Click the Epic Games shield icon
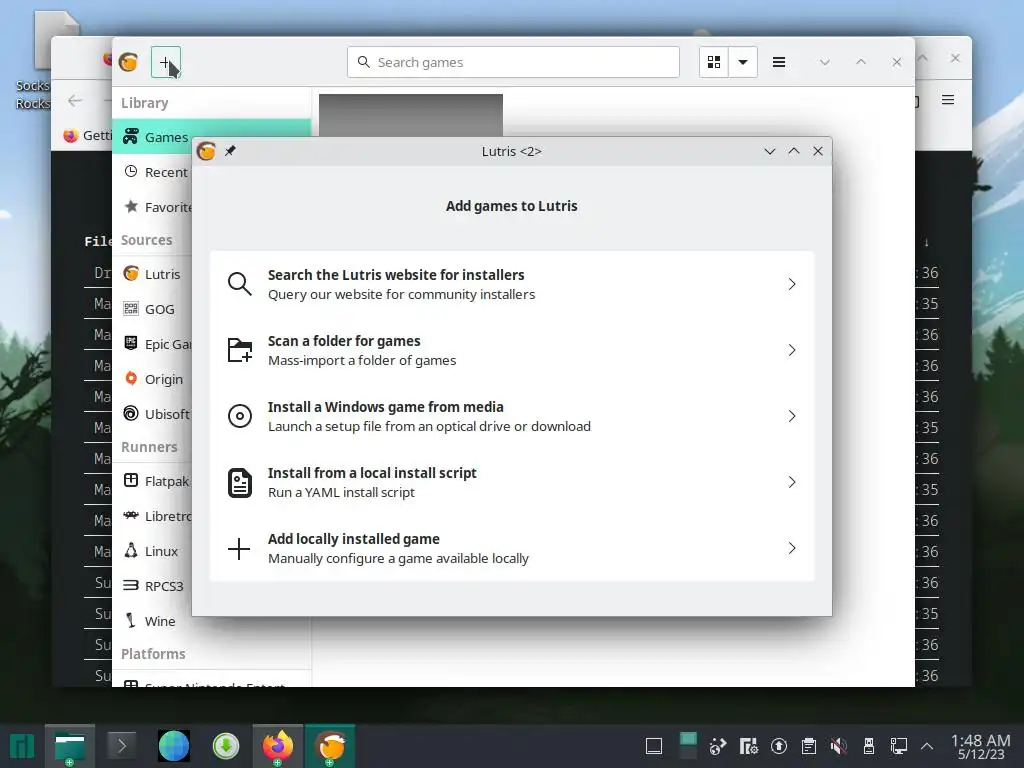1024x768 pixels. [131, 343]
